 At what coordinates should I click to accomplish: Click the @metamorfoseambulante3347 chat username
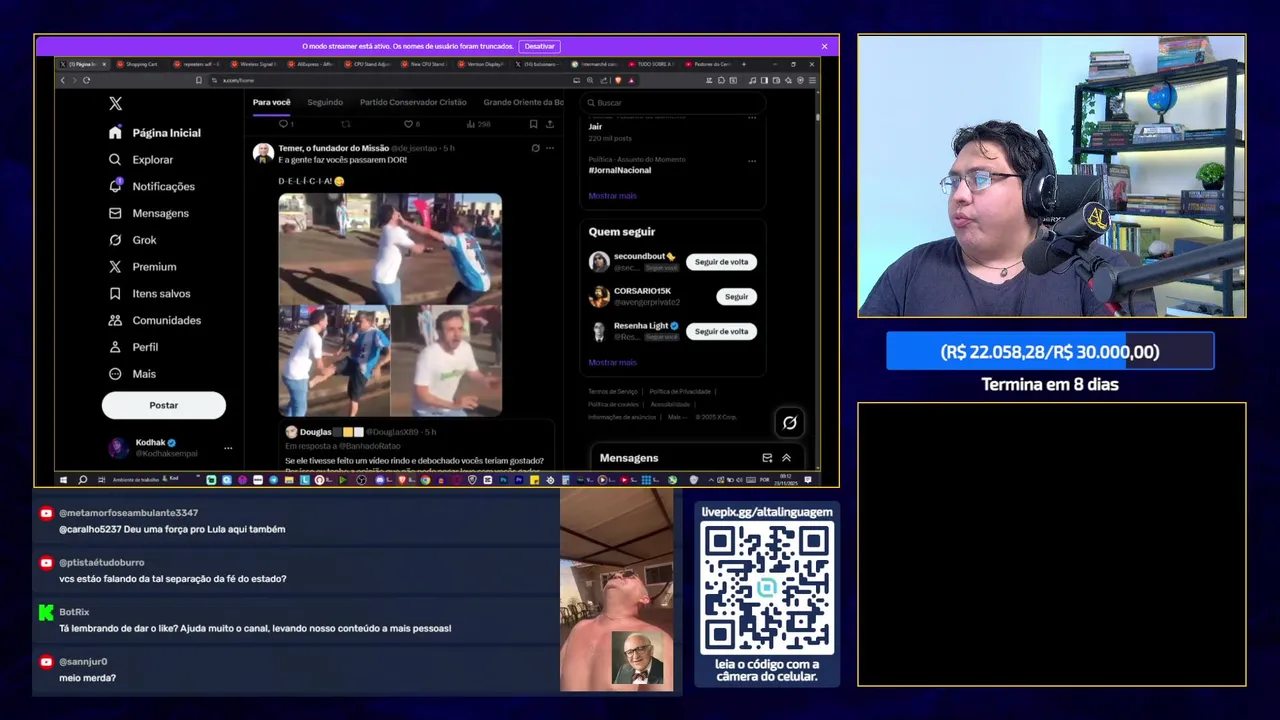coord(128,513)
